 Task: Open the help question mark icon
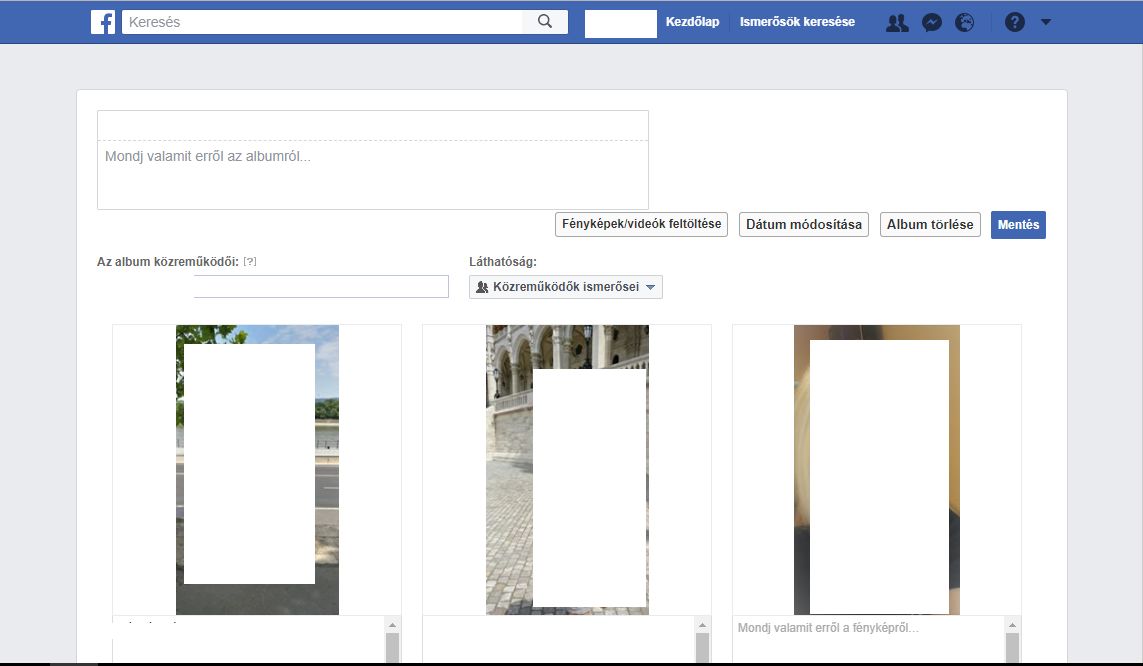(x=1015, y=22)
